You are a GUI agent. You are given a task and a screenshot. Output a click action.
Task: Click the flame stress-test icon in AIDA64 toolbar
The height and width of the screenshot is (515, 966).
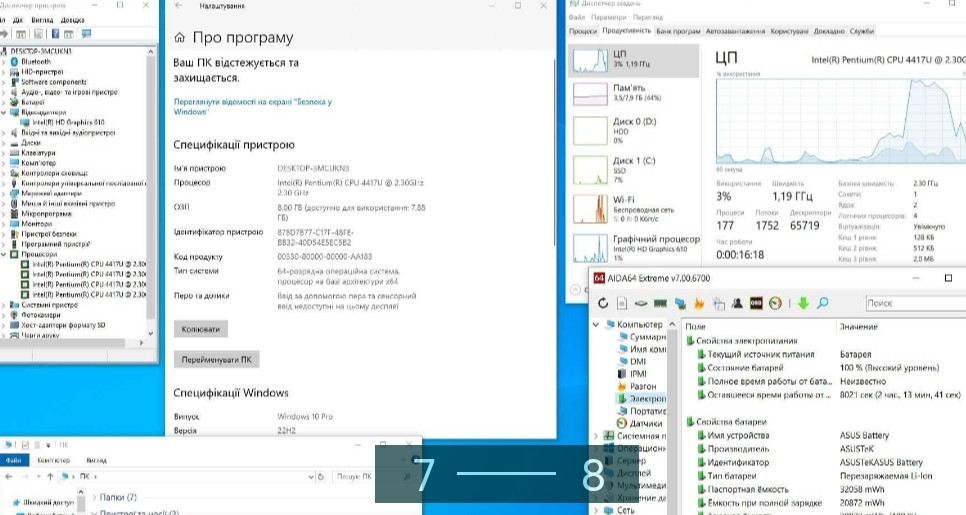point(701,303)
